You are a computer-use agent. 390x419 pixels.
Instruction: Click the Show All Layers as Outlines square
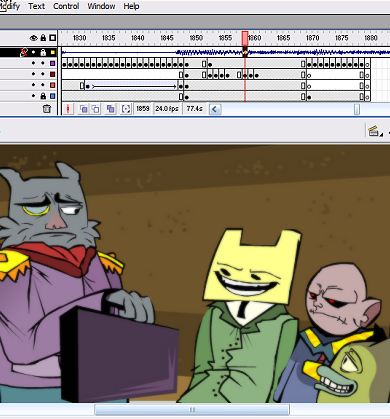(52, 38)
